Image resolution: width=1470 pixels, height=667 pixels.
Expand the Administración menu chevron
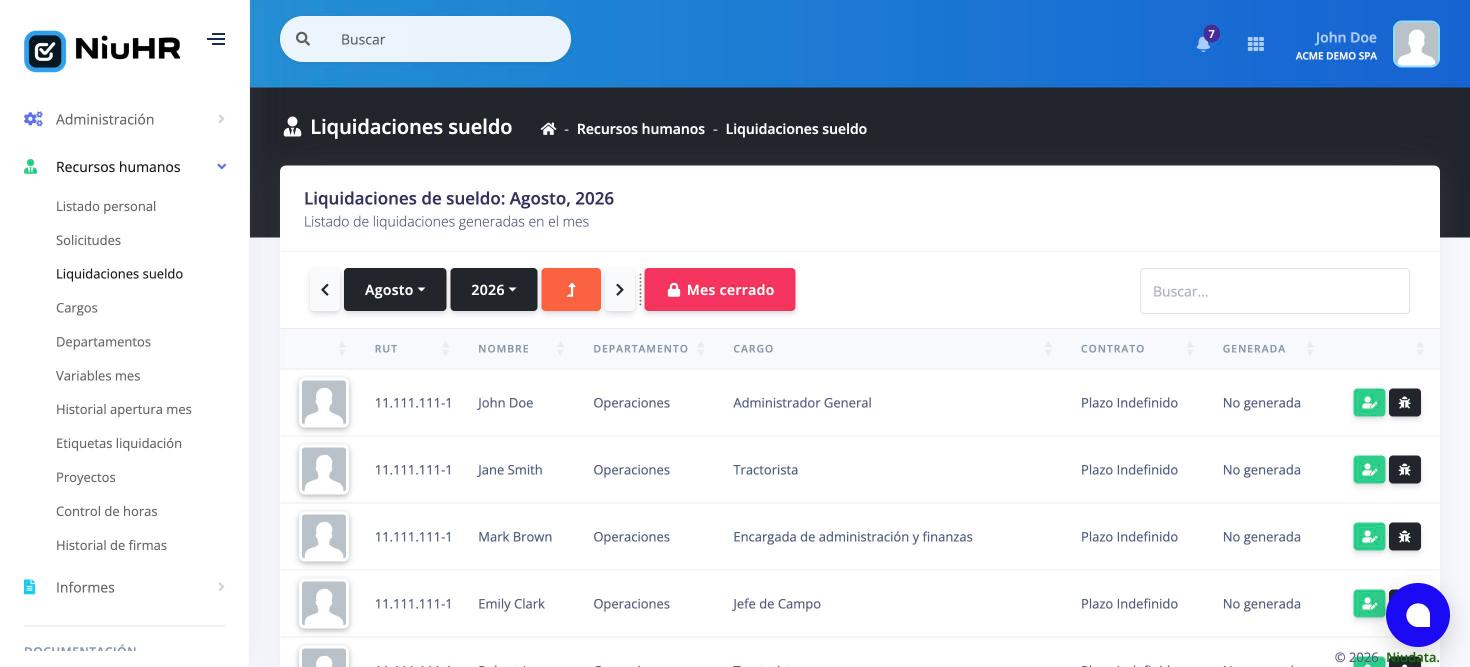(x=221, y=119)
